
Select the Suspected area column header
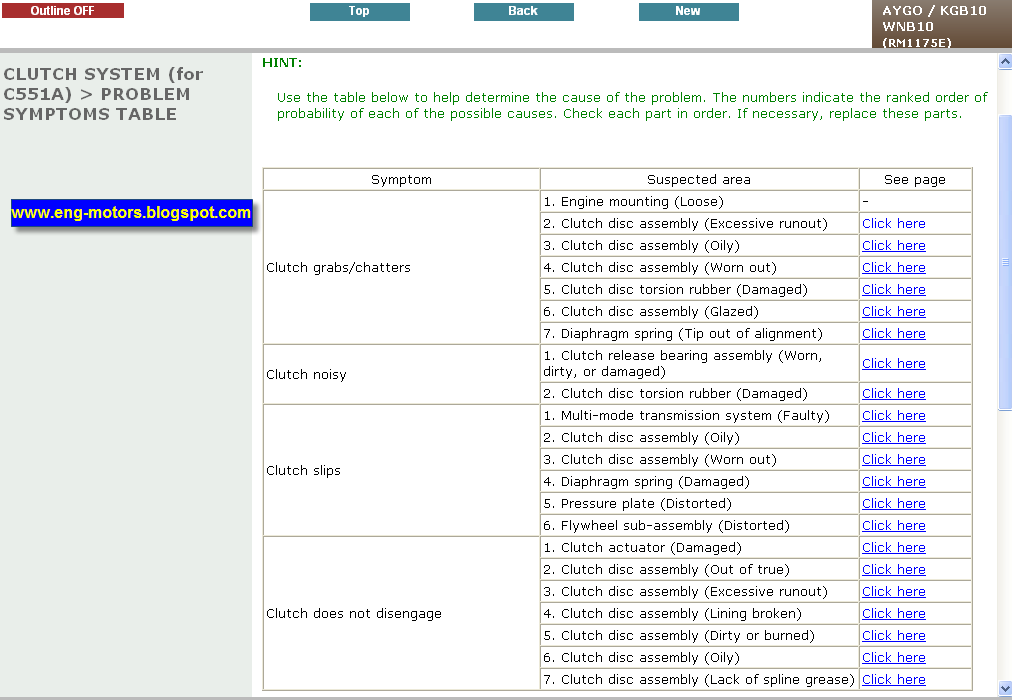[x=699, y=179]
